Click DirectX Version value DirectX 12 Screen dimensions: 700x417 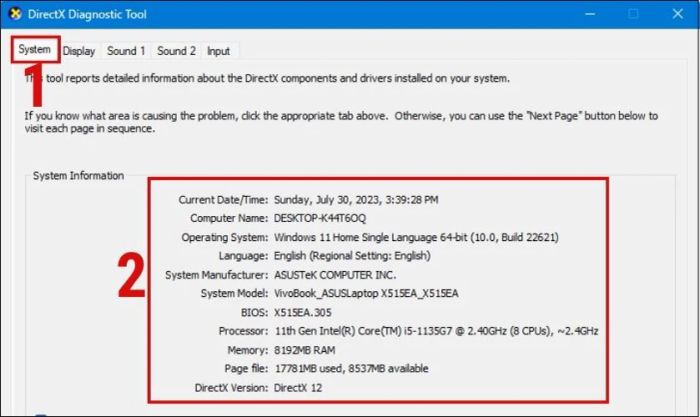tap(298, 388)
